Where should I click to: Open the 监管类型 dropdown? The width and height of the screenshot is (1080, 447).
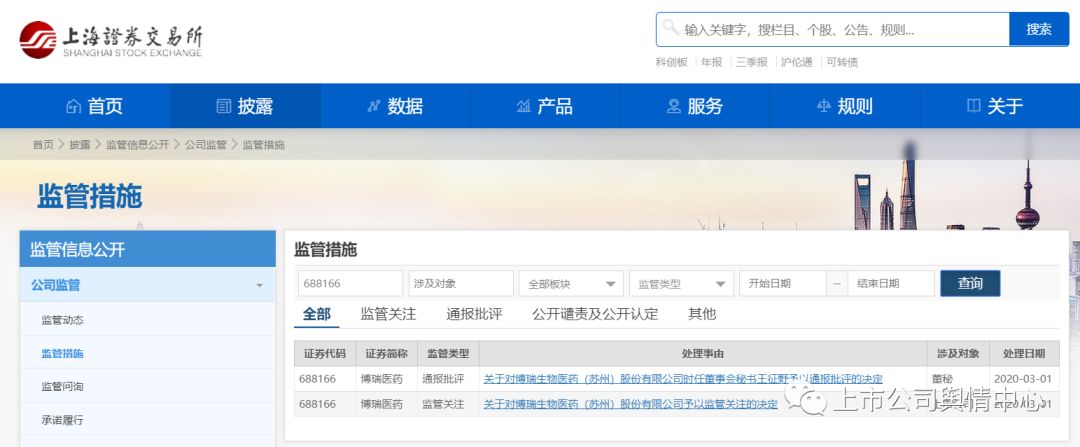681,283
